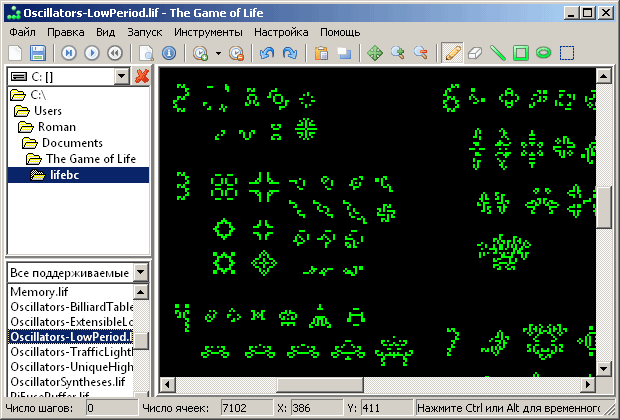Zoom out with the magnifier minus icon
Screen dimensions: 620x420
[421, 53]
